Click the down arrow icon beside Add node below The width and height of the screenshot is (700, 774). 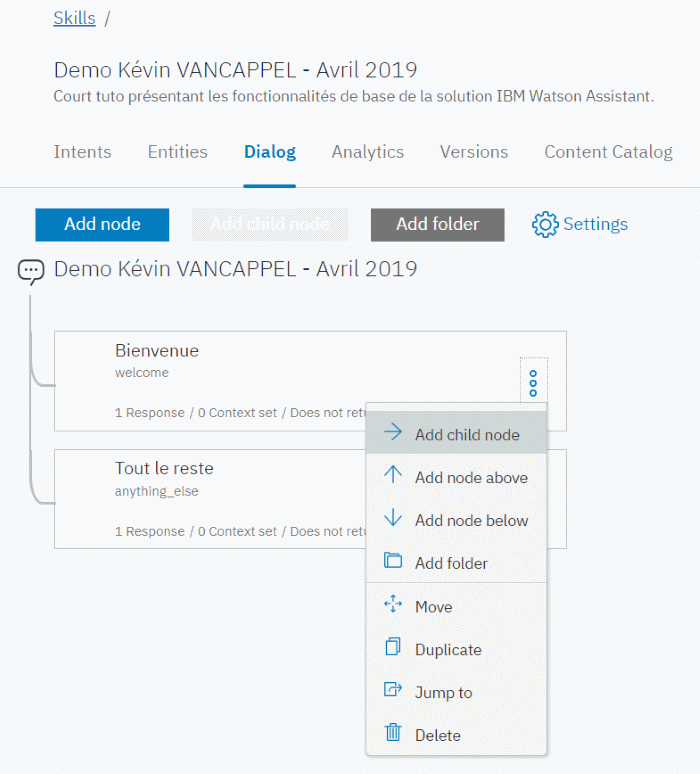point(393,517)
